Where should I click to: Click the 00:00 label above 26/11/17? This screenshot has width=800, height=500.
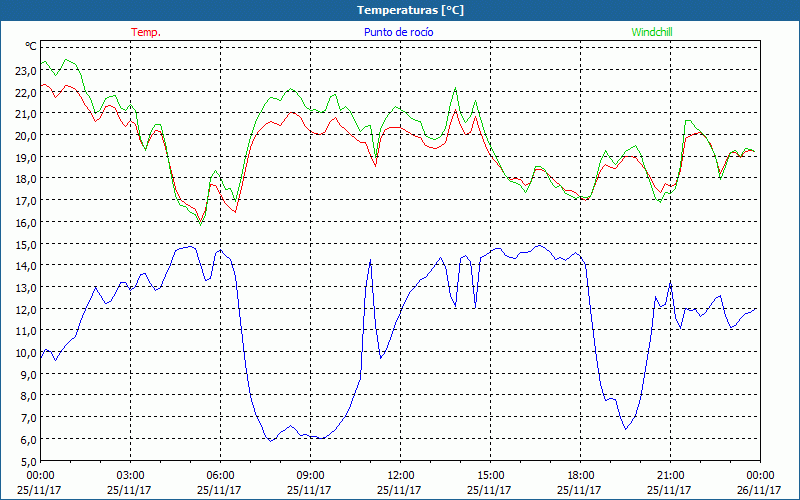(760, 476)
